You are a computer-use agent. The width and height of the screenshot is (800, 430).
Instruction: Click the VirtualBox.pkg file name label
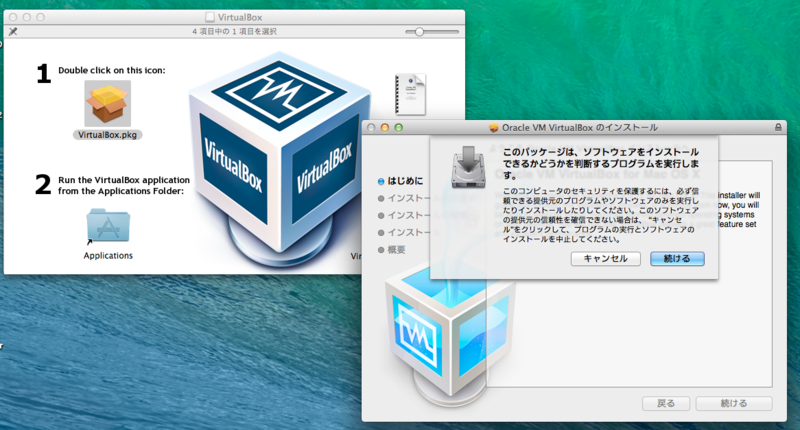point(108,135)
